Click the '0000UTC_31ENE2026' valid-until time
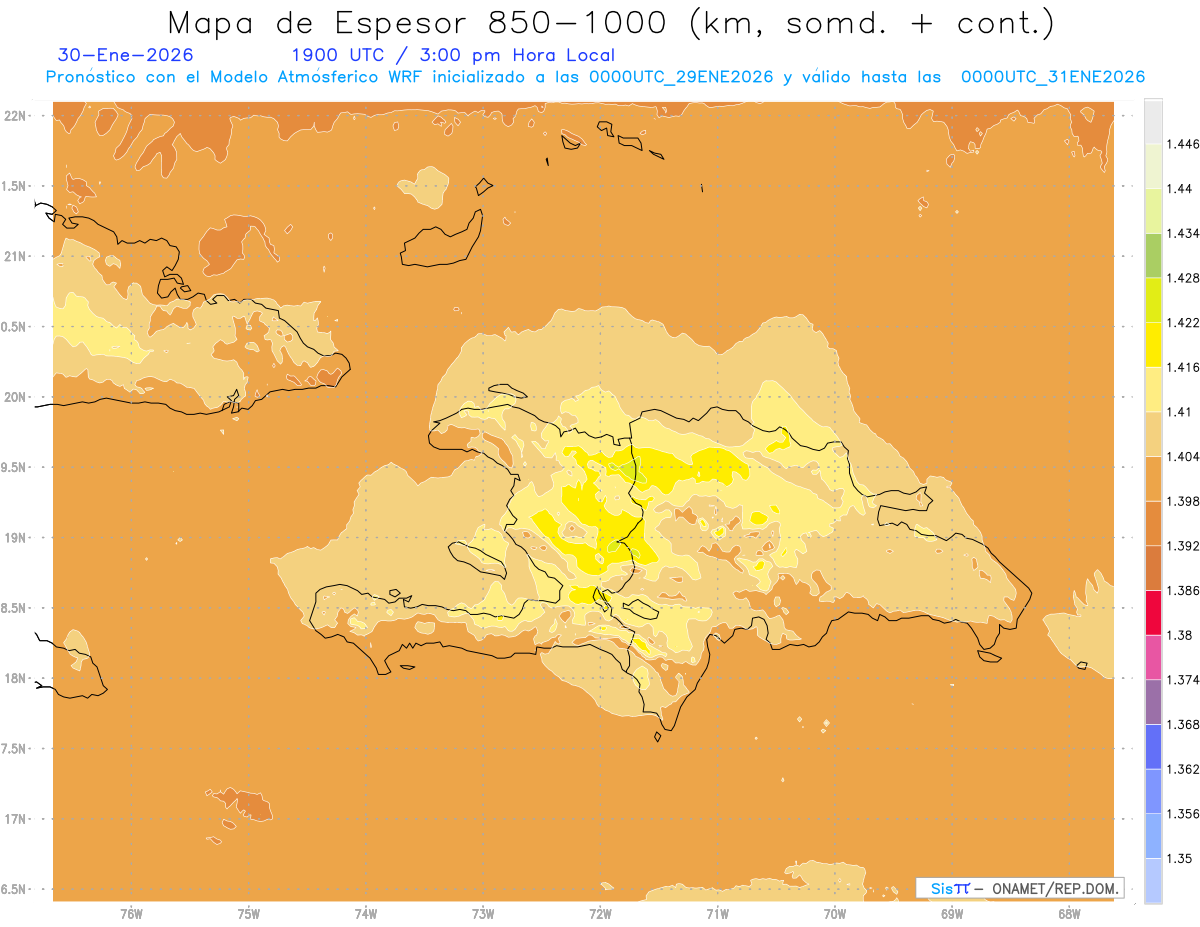This screenshot has width=1200, height=927. point(1052,77)
